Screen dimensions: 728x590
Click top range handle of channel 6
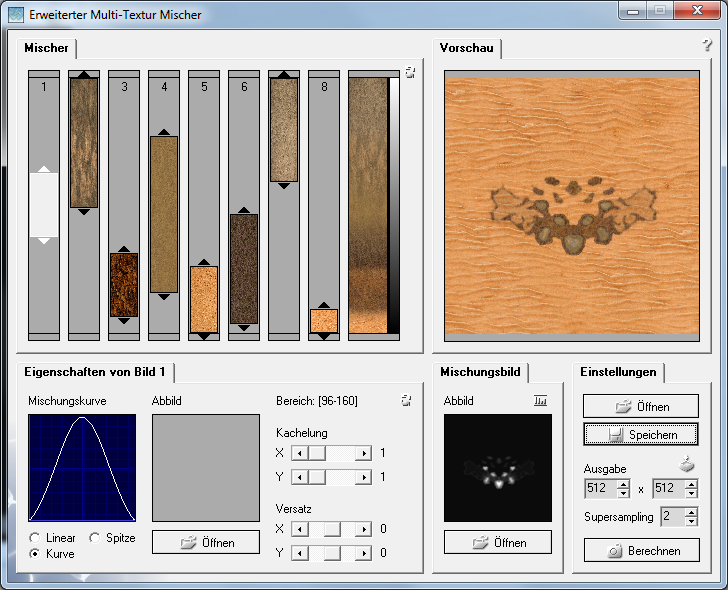tap(244, 210)
